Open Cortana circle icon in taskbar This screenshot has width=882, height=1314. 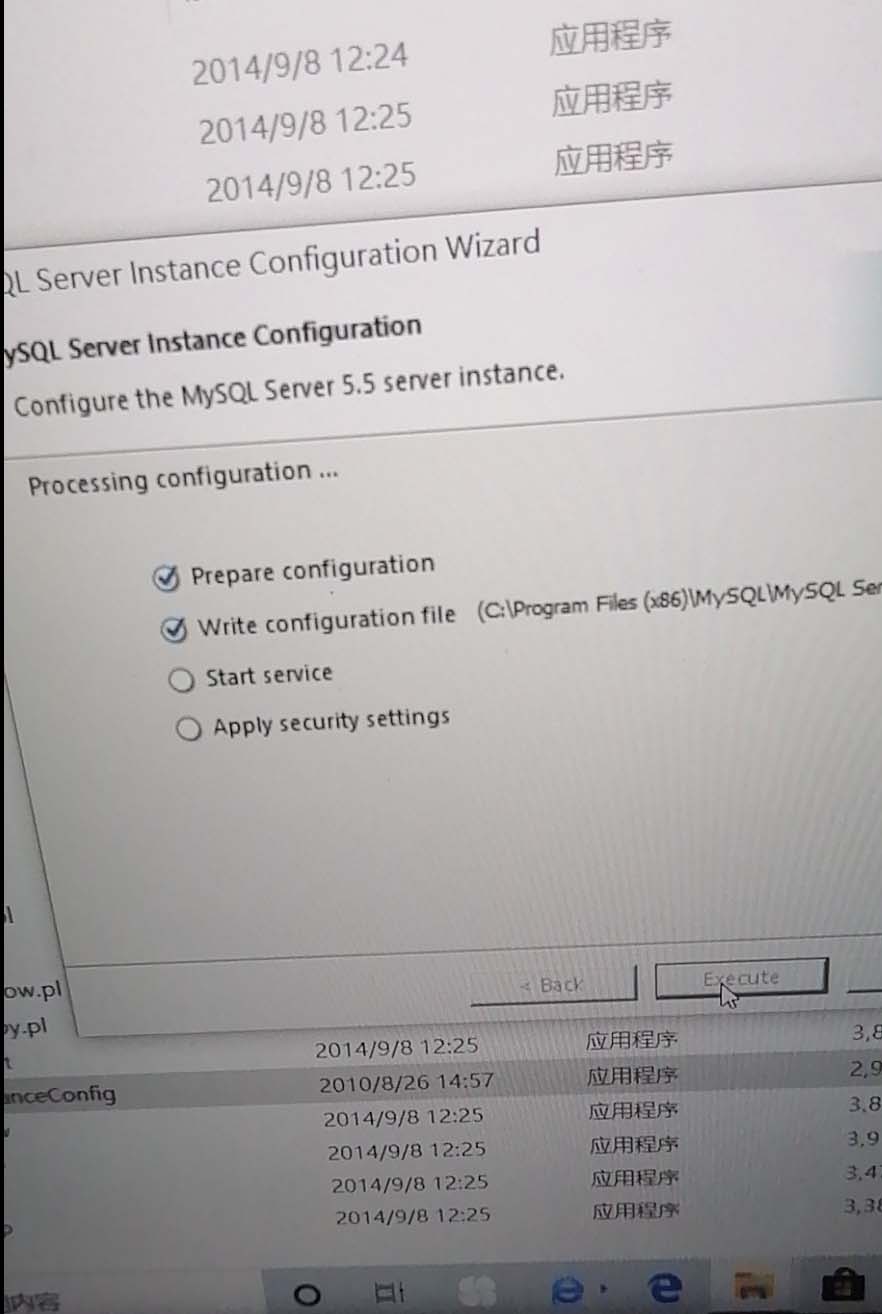tap(309, 1295)
